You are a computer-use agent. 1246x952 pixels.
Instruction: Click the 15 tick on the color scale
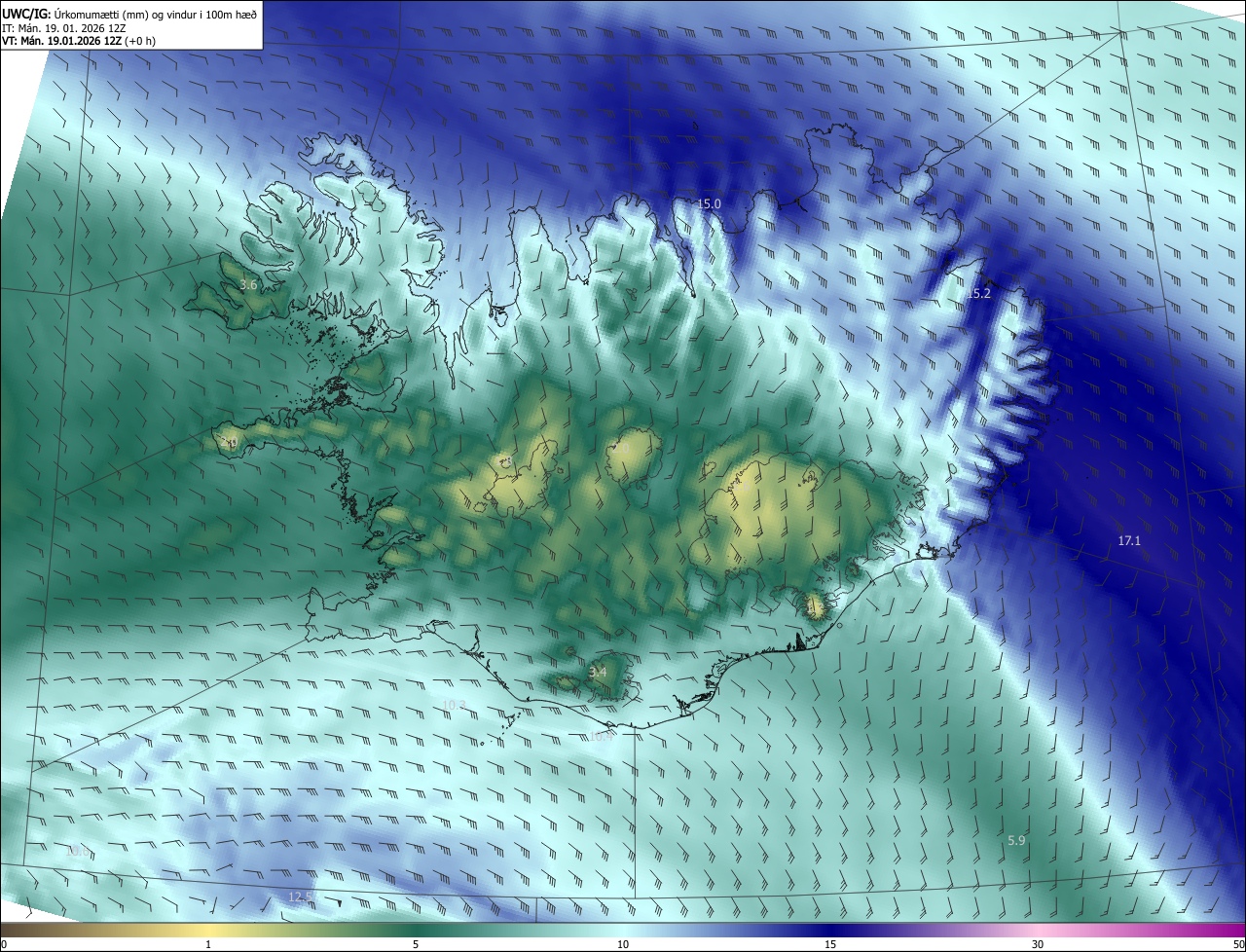(x=830, y=944)
